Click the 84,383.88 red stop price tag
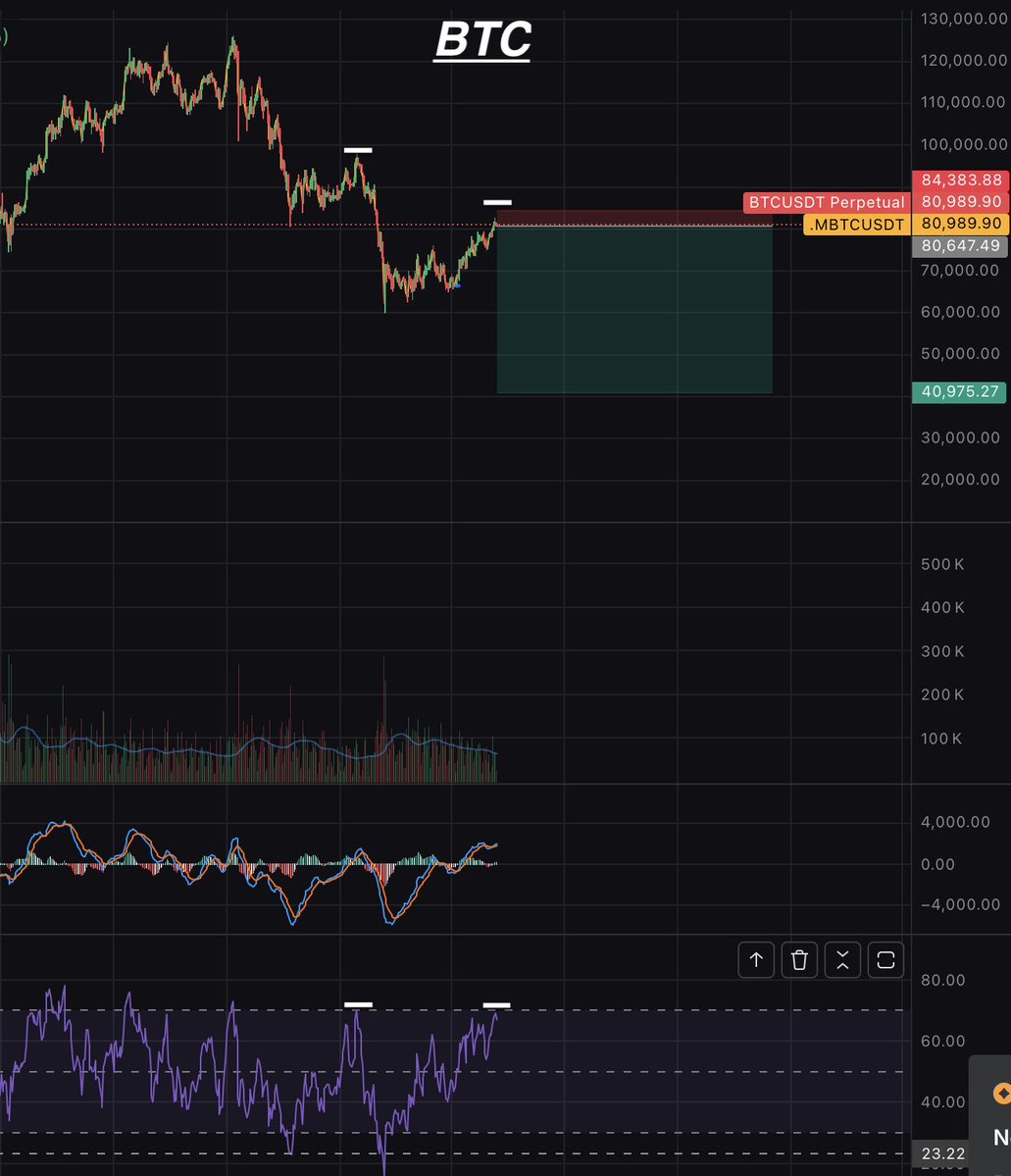 (x=961, y=180)
